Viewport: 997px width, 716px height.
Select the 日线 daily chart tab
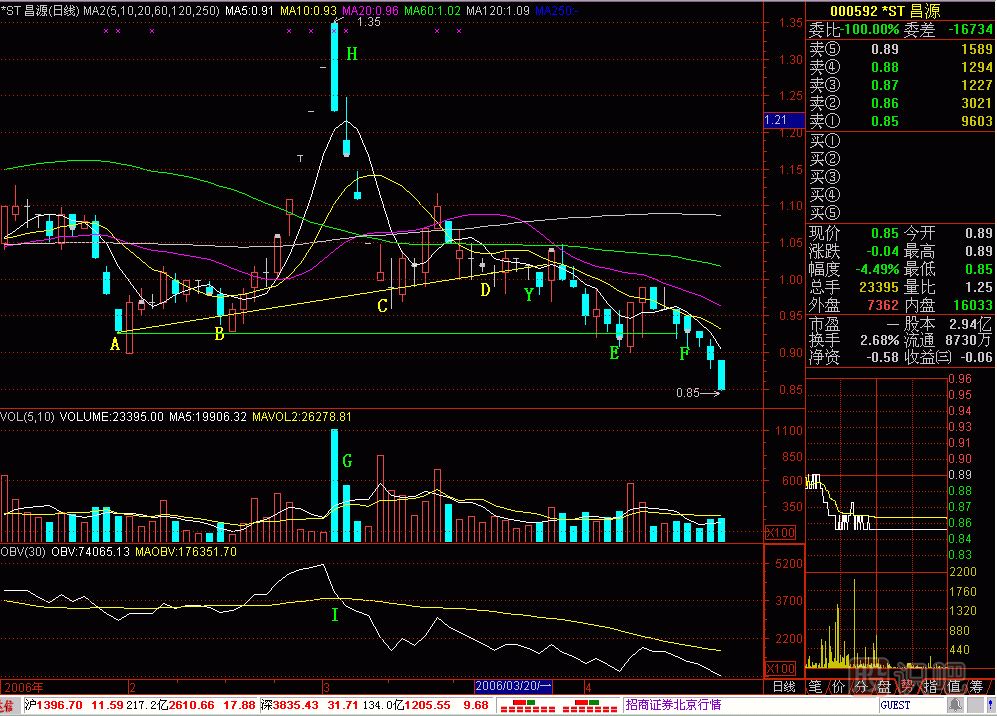pyautogui.click(x=784, y=687)
